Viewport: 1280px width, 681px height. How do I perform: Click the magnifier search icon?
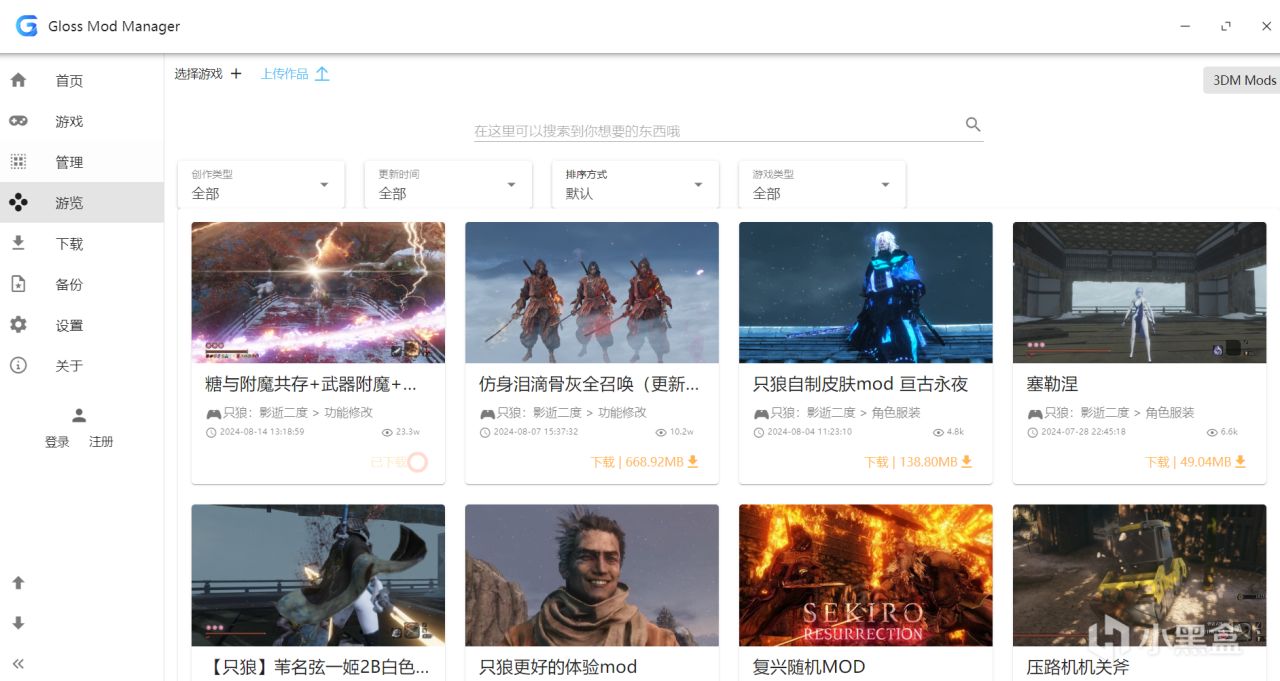[x=973, y=125]
